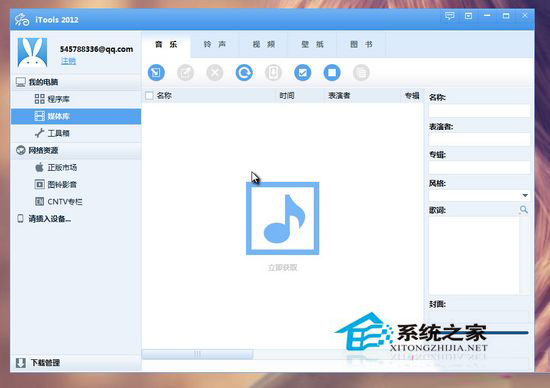Switch to the 视频 tab
The height and width of the screenshot is (388, 550).
(264, 45)
